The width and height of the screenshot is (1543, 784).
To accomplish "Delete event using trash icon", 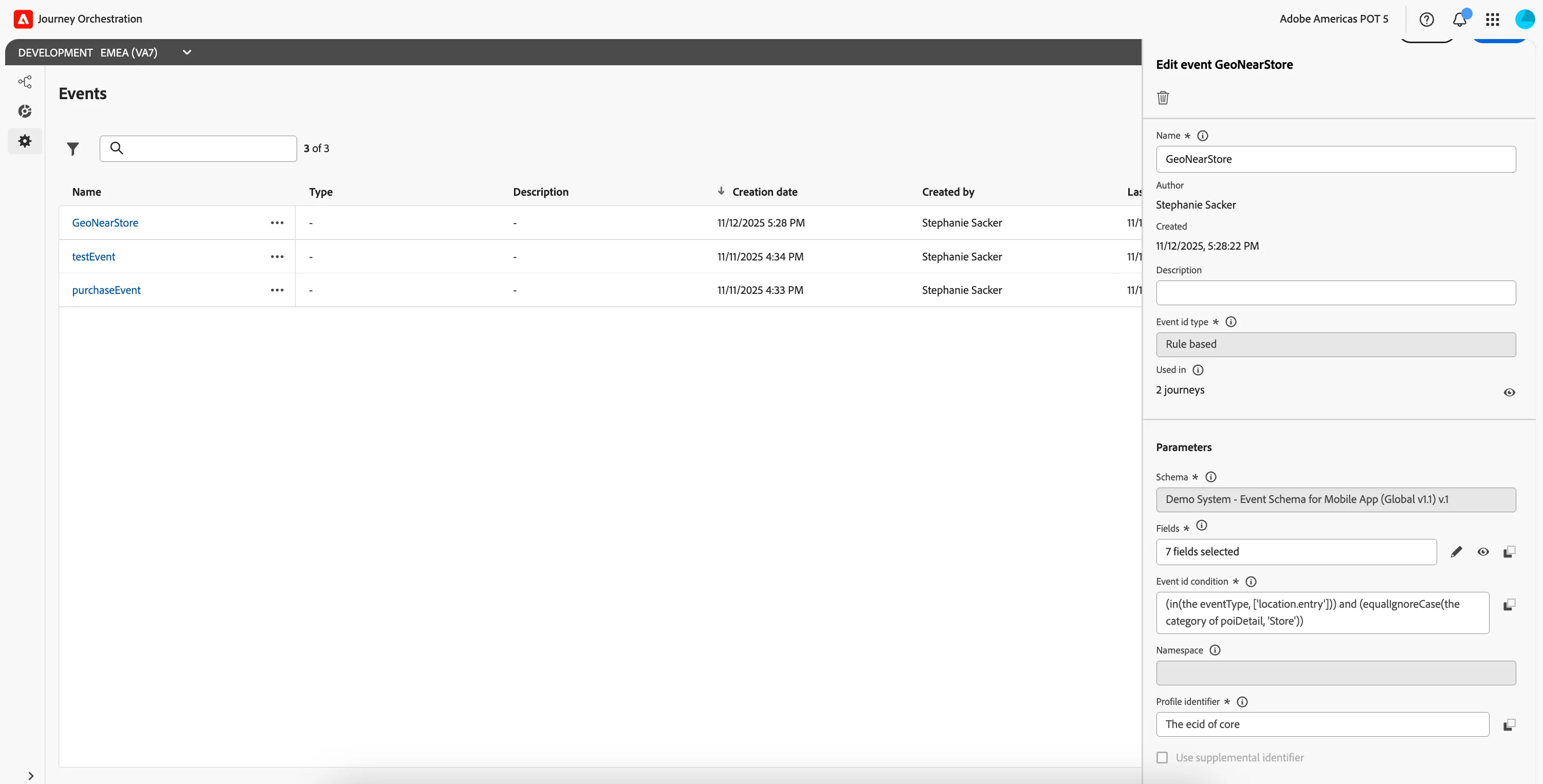I will coord(1163,98).
